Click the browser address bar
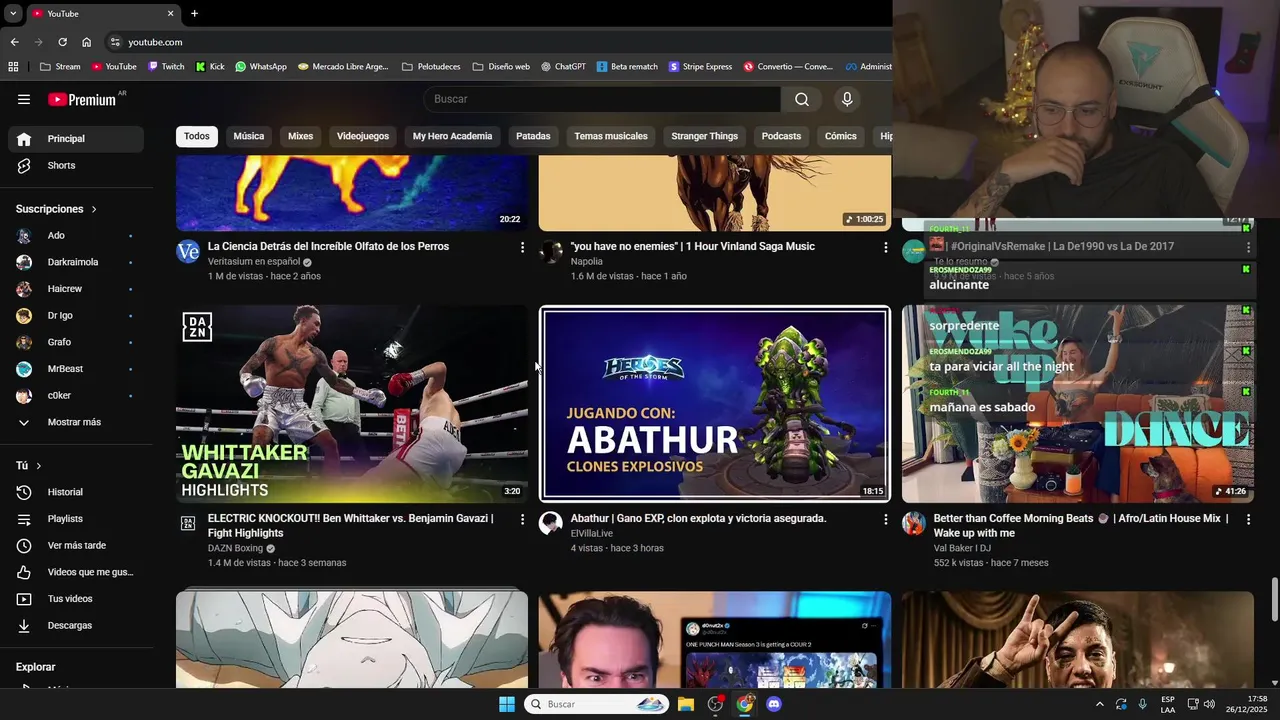1280x720 pixels. click(x=500, y=42)
